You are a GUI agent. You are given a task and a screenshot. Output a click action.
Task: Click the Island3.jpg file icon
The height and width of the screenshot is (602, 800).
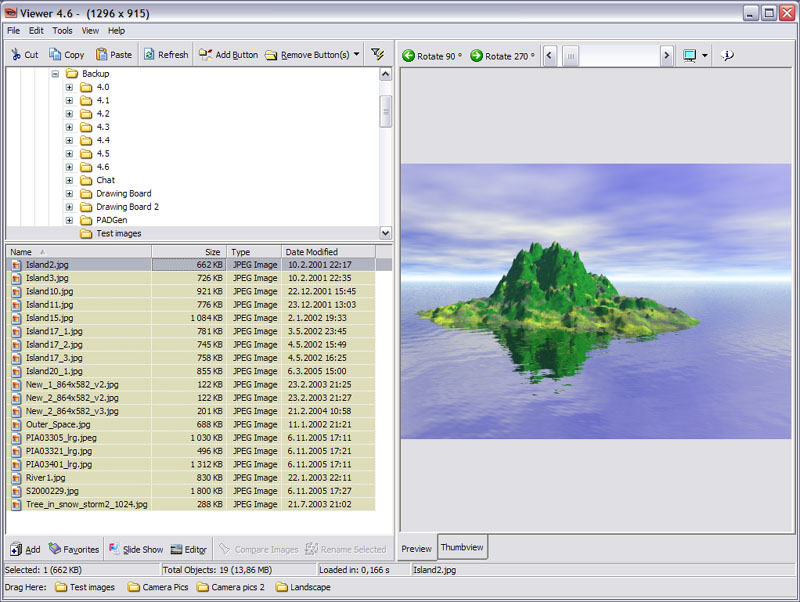16,278
